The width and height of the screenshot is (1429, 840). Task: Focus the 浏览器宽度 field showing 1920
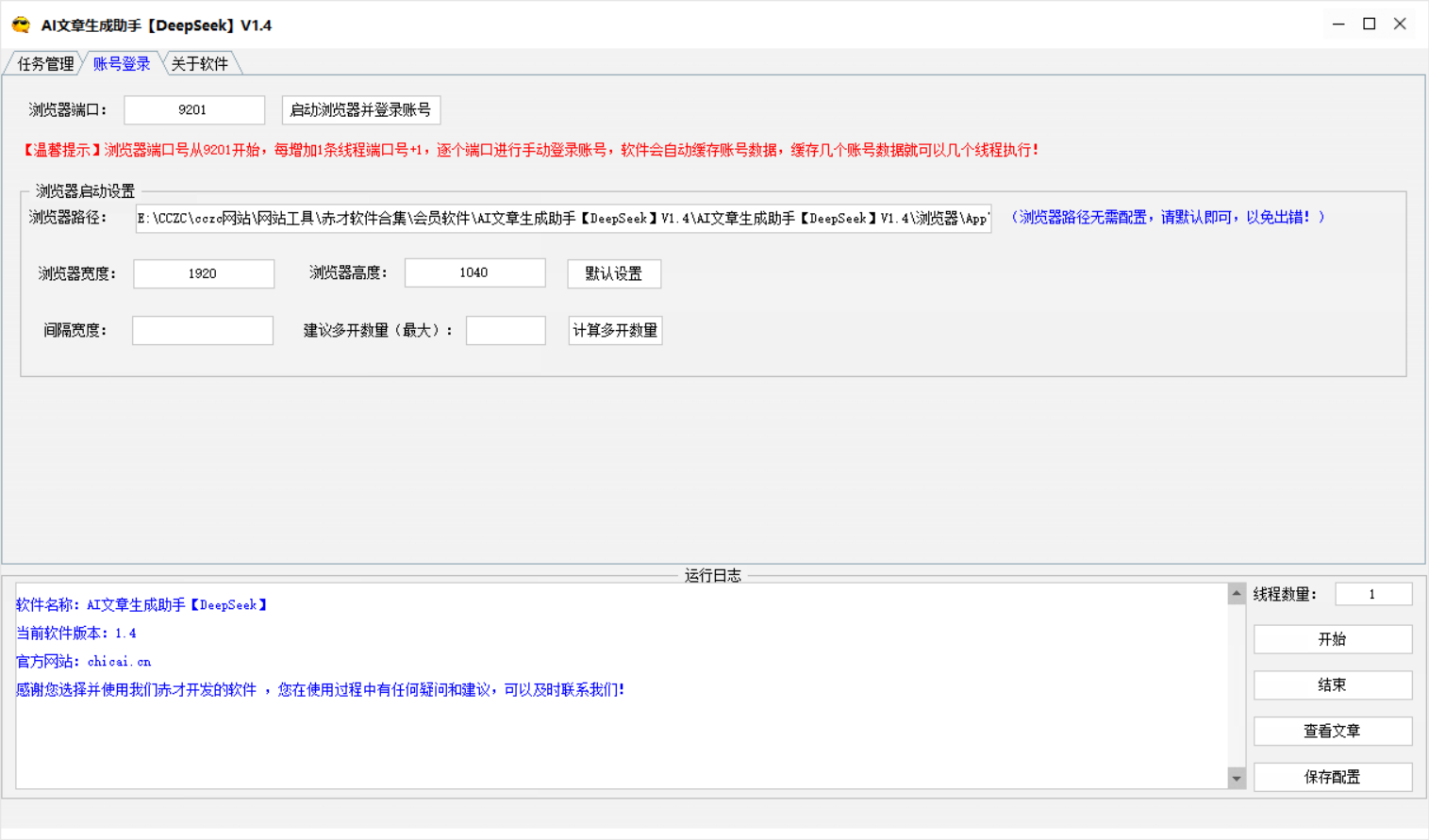click(x=204, y=274)
